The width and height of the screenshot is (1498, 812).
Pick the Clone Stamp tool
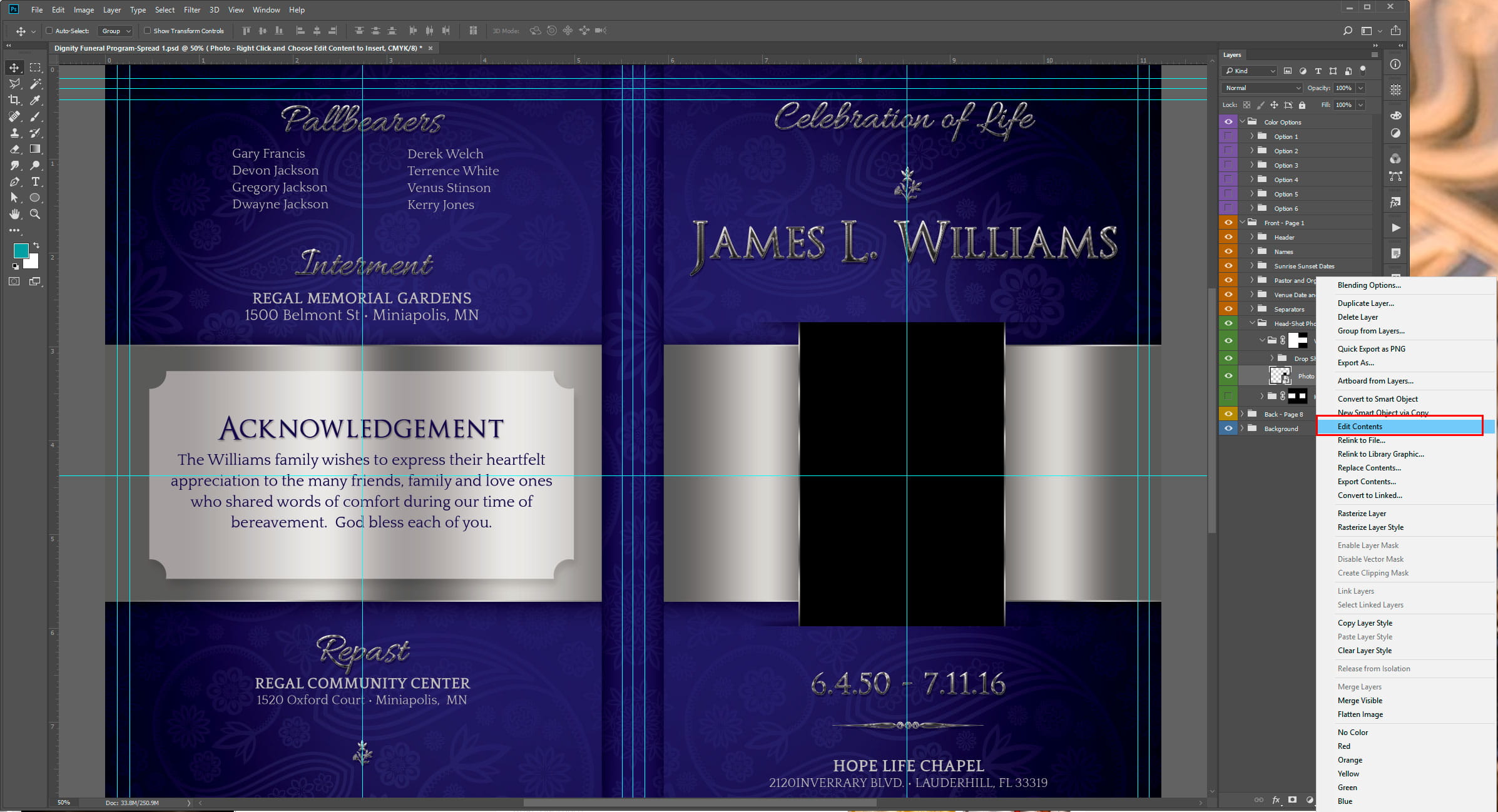(14, 133)
